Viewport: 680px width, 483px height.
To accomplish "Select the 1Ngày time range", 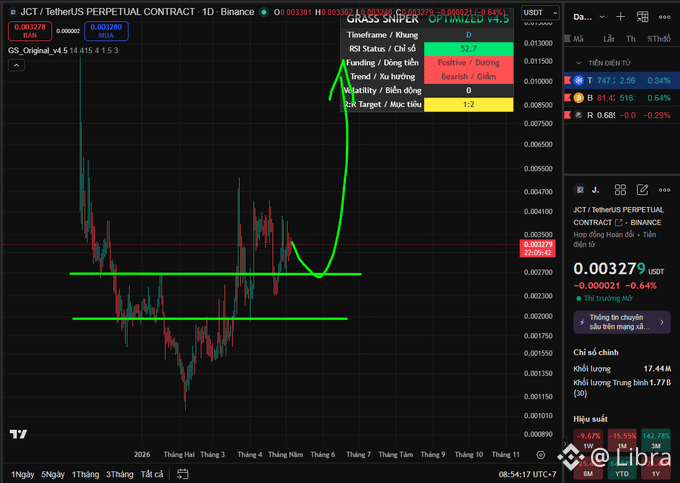I will click(23, 474).
